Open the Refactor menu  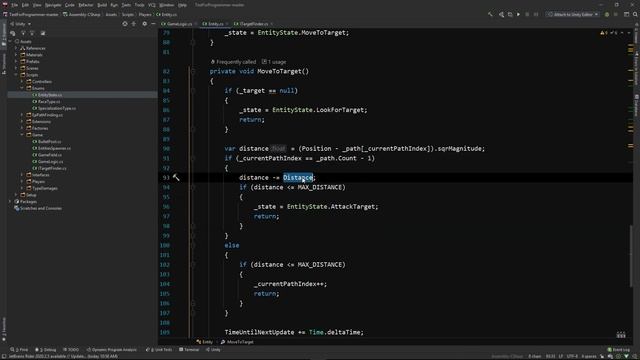click(86, 5)
